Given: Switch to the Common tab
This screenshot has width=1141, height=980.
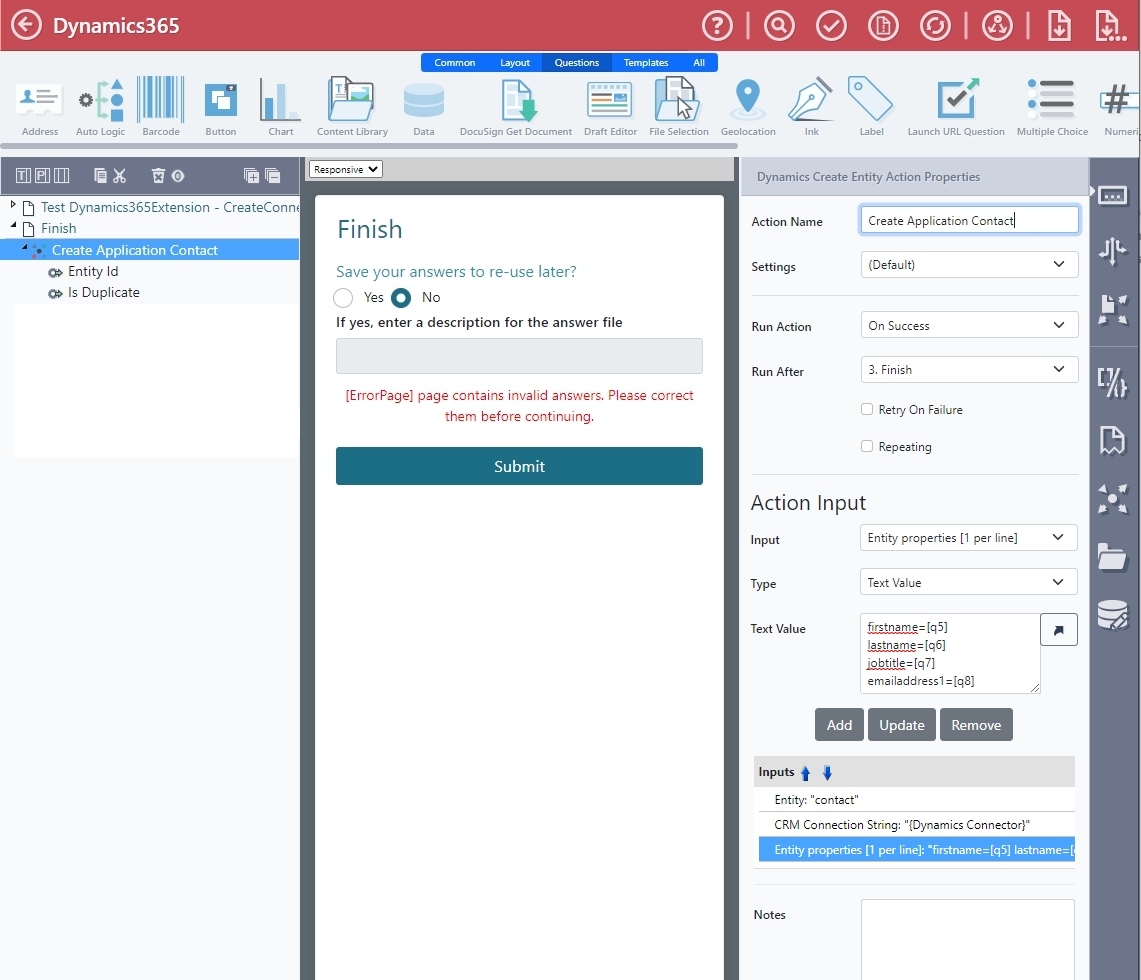Looking at the screenshot, I should (x=455, y=63).
